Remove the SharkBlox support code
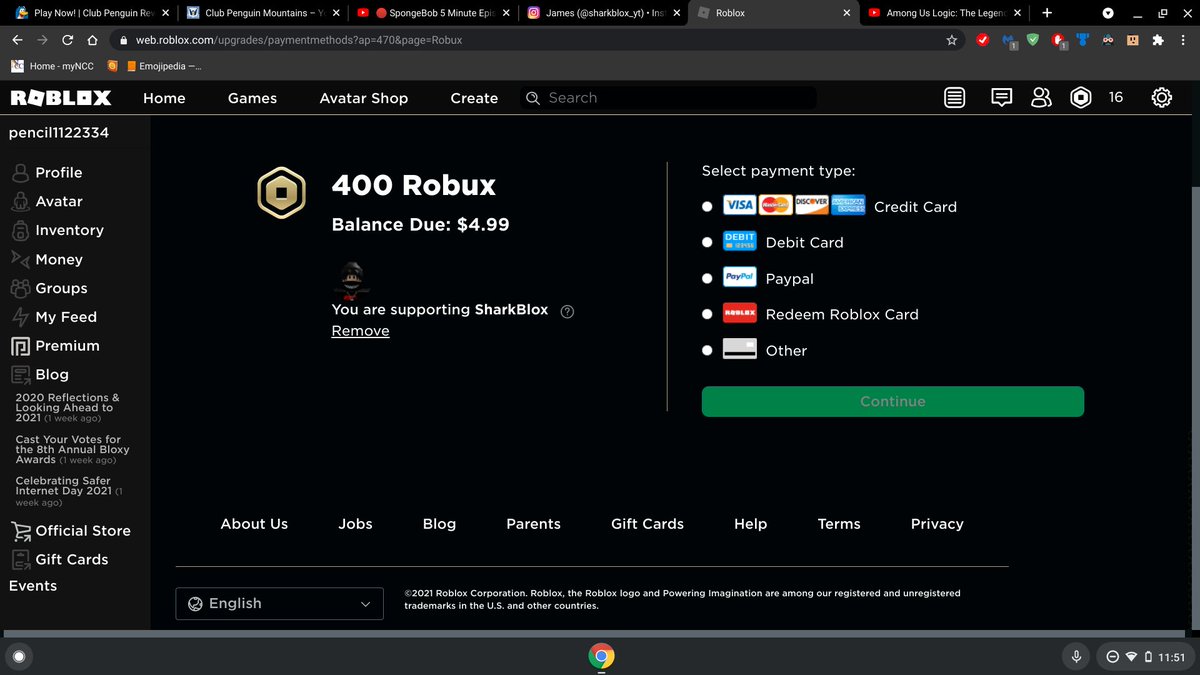This screenshot has width=1200, height=675. coord(360,331)
